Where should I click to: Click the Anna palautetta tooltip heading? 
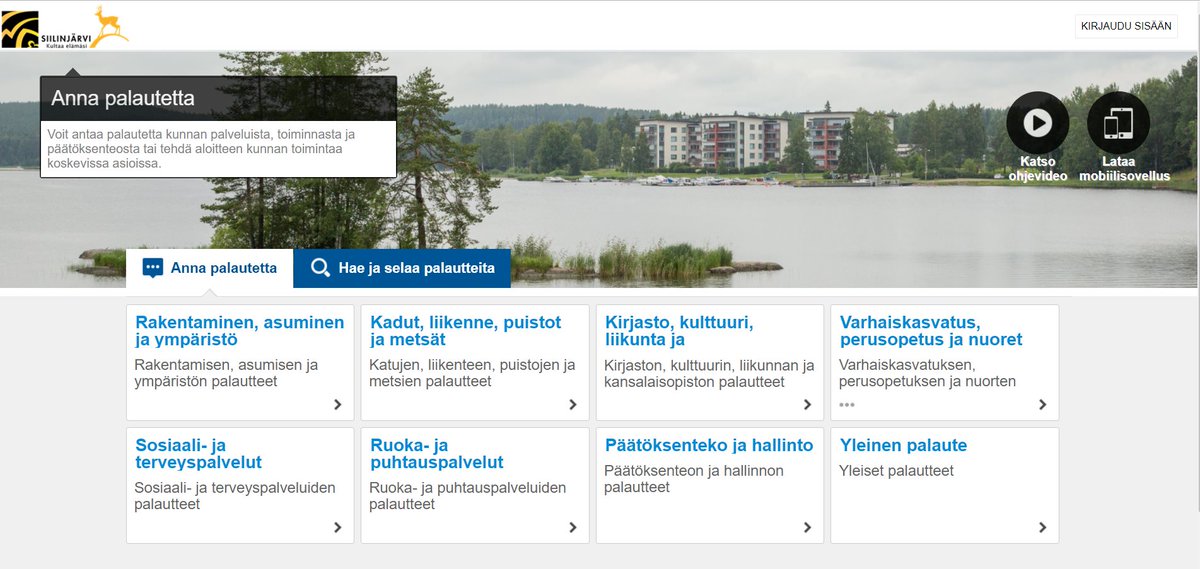click(x=123, y=99)
